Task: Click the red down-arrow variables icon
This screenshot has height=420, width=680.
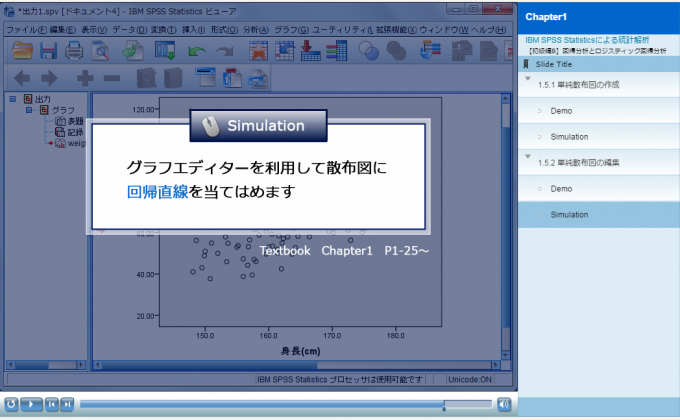Action: (x=311, y=50)
